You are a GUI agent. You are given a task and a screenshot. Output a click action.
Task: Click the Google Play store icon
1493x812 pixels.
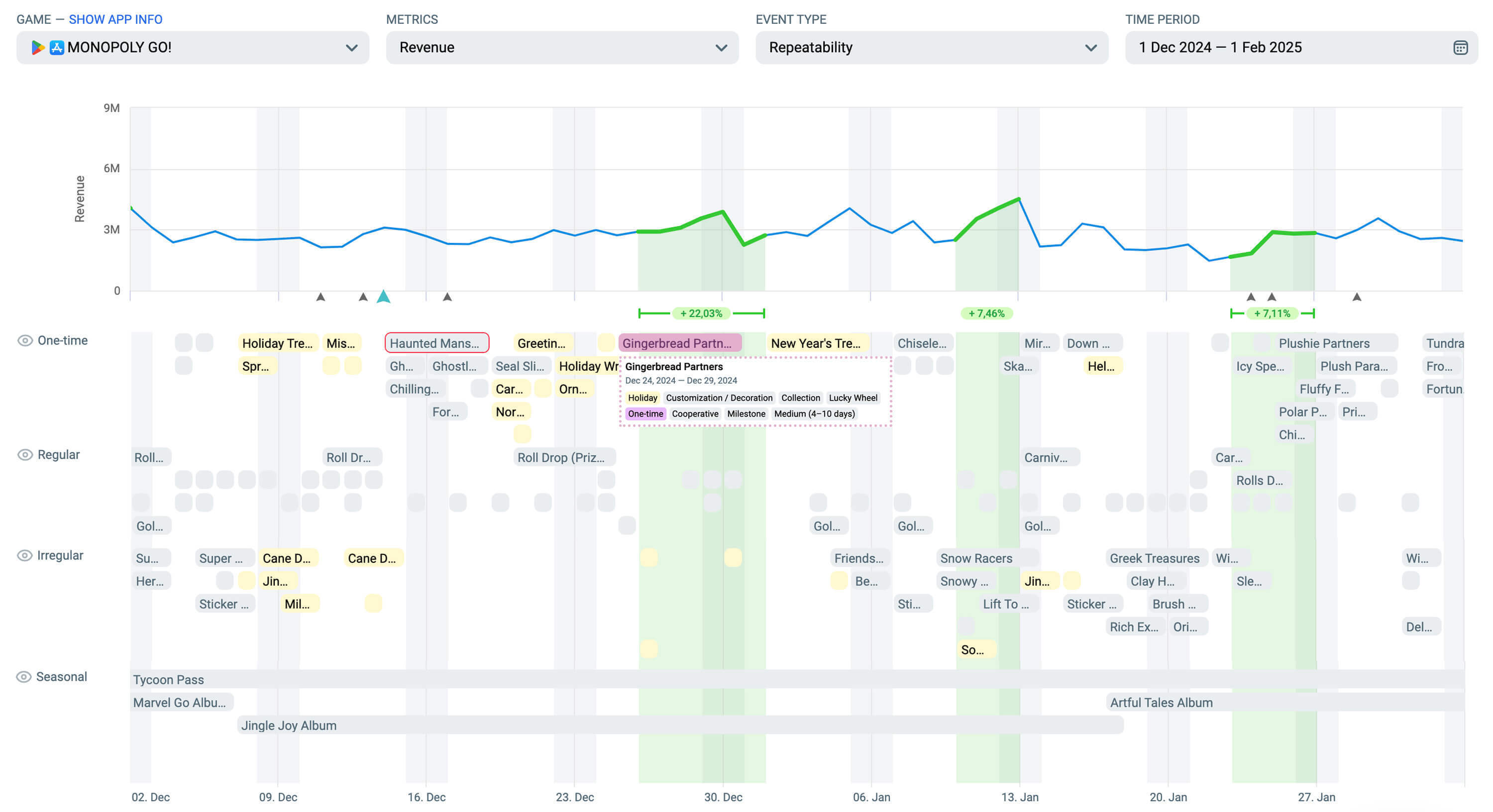pyautogui.click(x=38, y=48)
